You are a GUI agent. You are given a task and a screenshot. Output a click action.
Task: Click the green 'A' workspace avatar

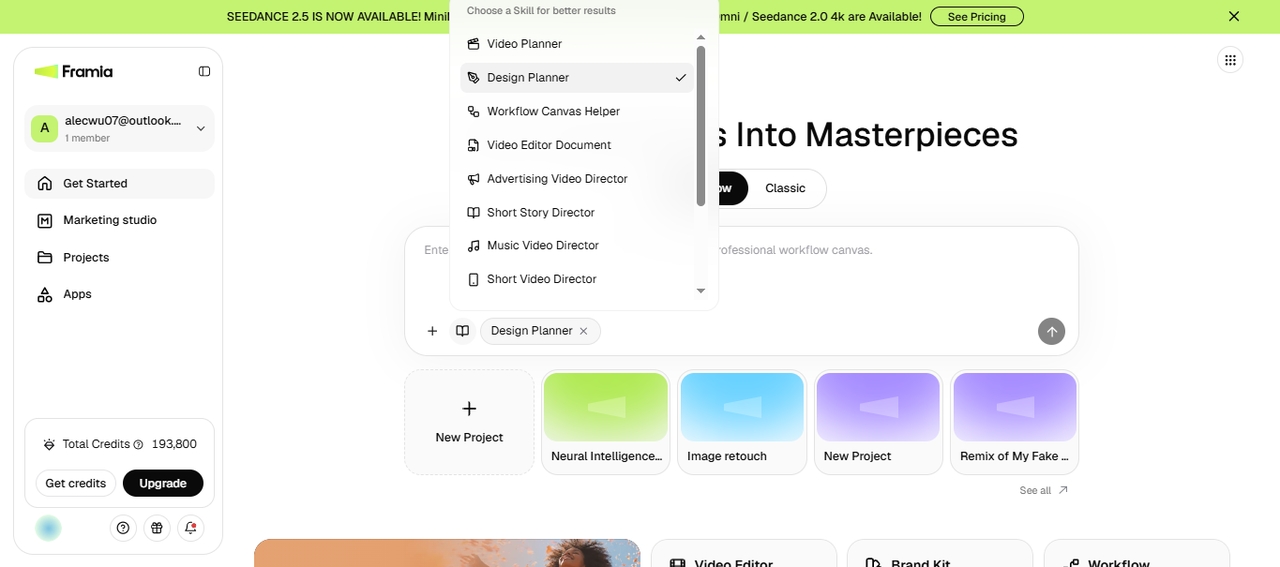44,128
